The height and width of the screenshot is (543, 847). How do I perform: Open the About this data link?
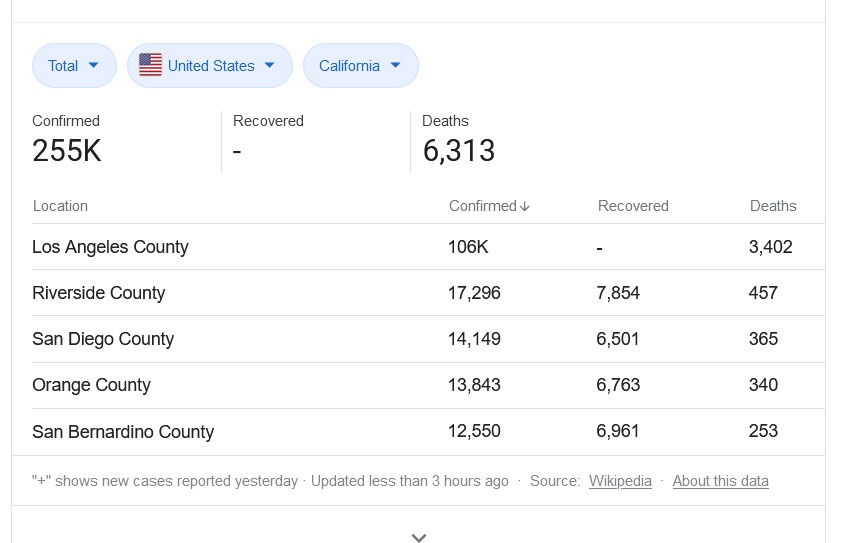click(720, 481)
